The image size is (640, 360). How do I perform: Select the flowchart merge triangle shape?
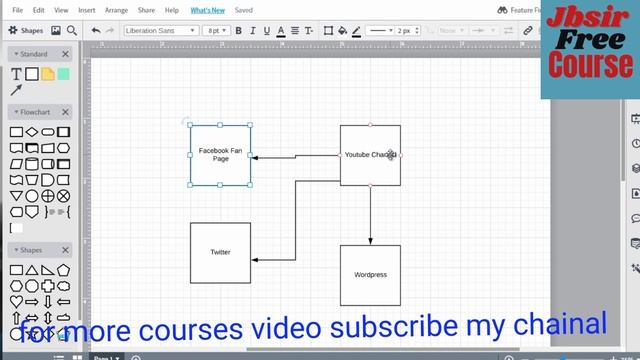[16, 196]
